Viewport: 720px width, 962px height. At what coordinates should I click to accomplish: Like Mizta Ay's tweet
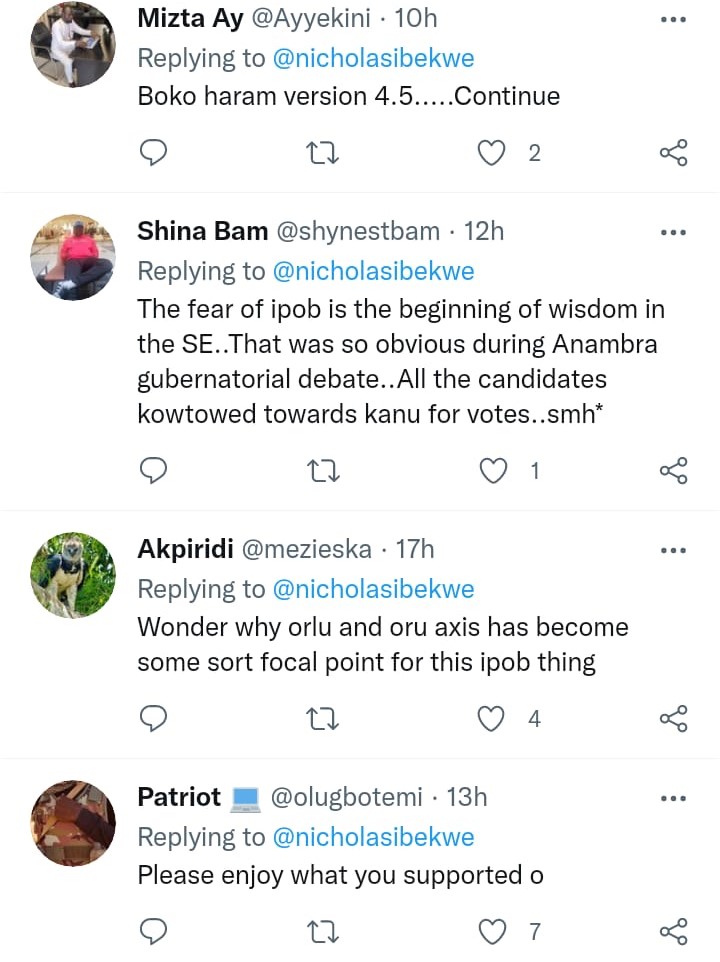pyautogui.click(x=493, y=153)
